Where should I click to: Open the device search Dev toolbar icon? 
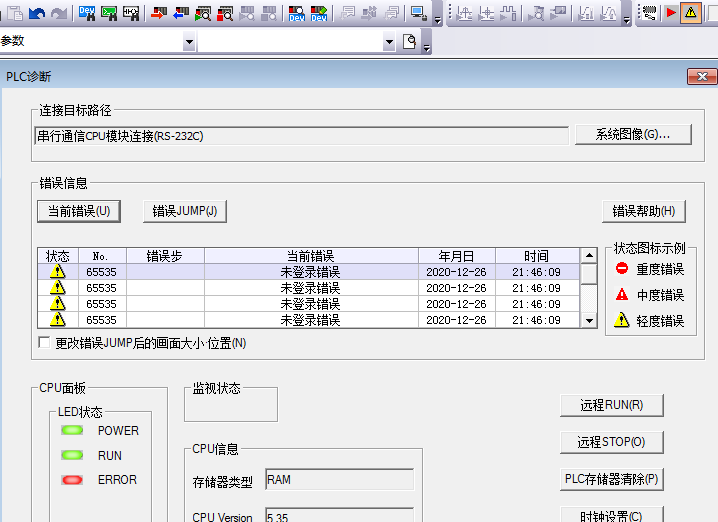(87, 13)
